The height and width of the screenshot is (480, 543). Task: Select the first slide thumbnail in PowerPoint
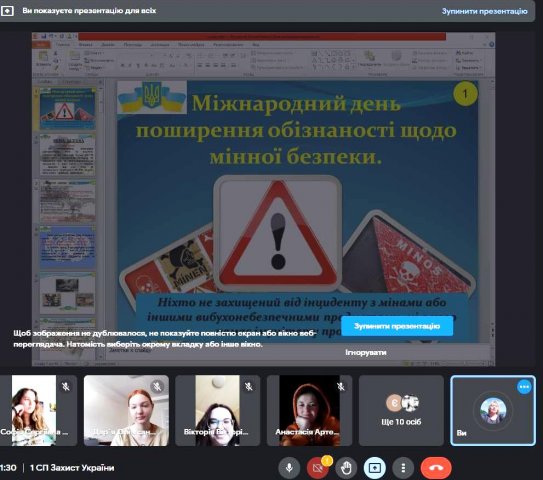[x=67, y=108]
